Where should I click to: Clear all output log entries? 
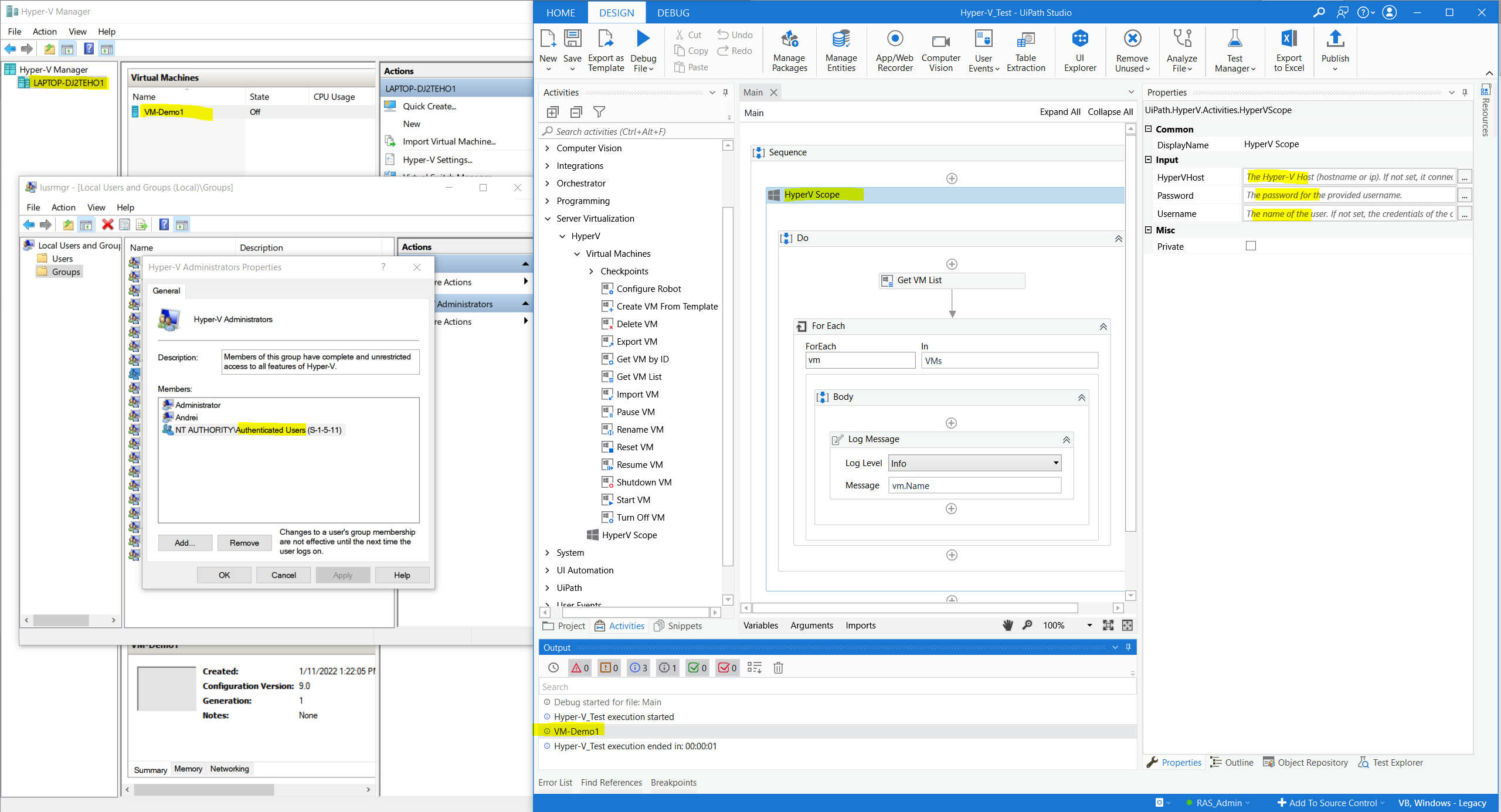click(x=778, y=668)
